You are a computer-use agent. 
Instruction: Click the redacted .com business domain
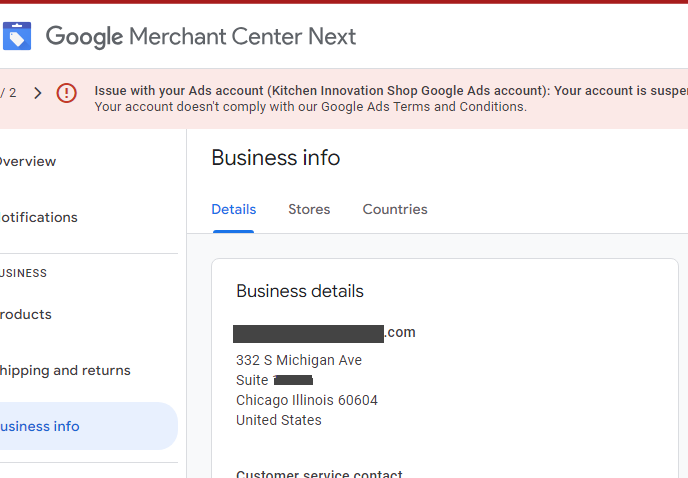coord(325,333)
